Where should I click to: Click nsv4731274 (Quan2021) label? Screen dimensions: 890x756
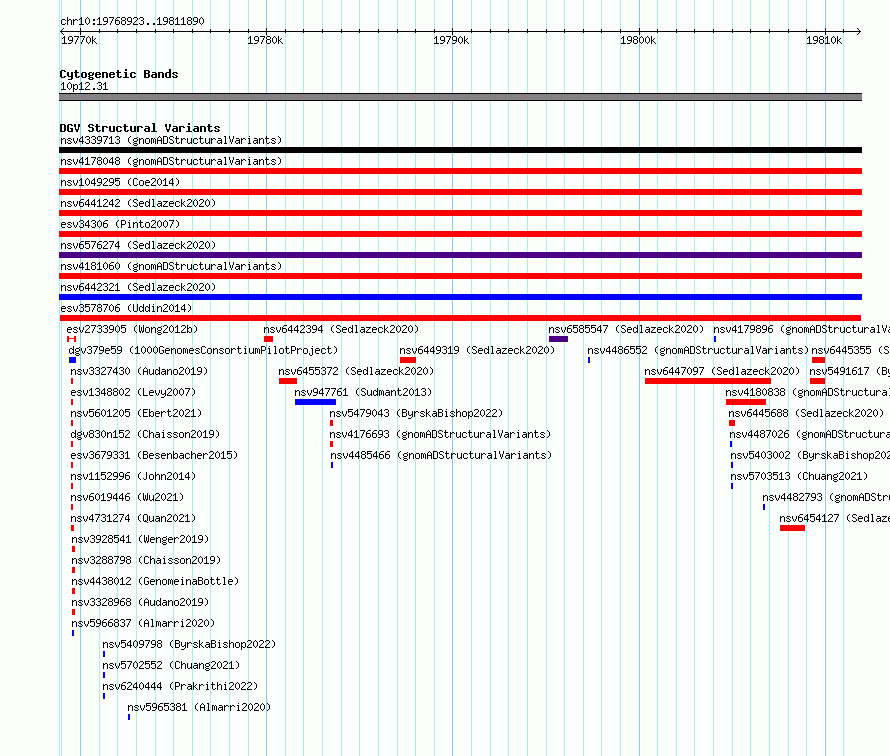133,518
